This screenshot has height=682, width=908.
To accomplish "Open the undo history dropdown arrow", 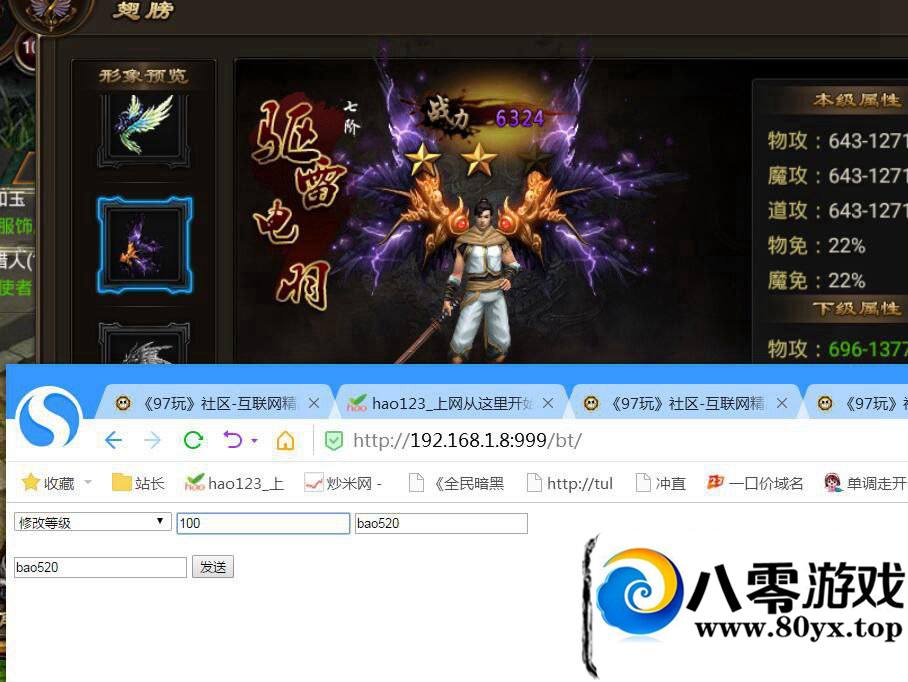I will (254, 441).
